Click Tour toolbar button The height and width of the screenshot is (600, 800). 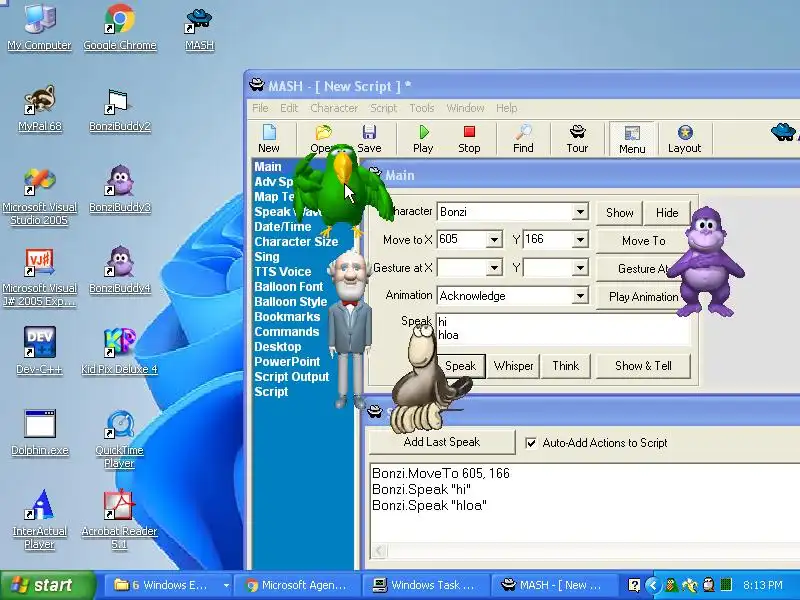(x=577, y=139)
